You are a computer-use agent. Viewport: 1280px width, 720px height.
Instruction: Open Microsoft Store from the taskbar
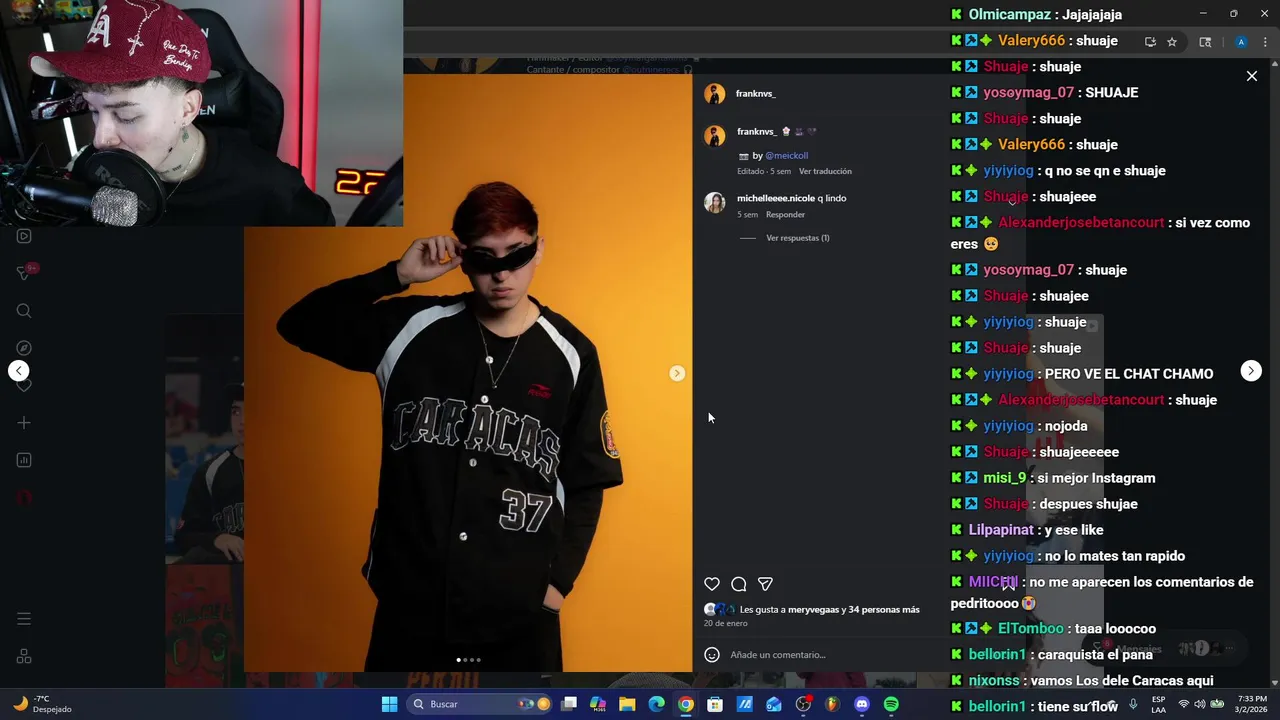(x=715, y=704)
